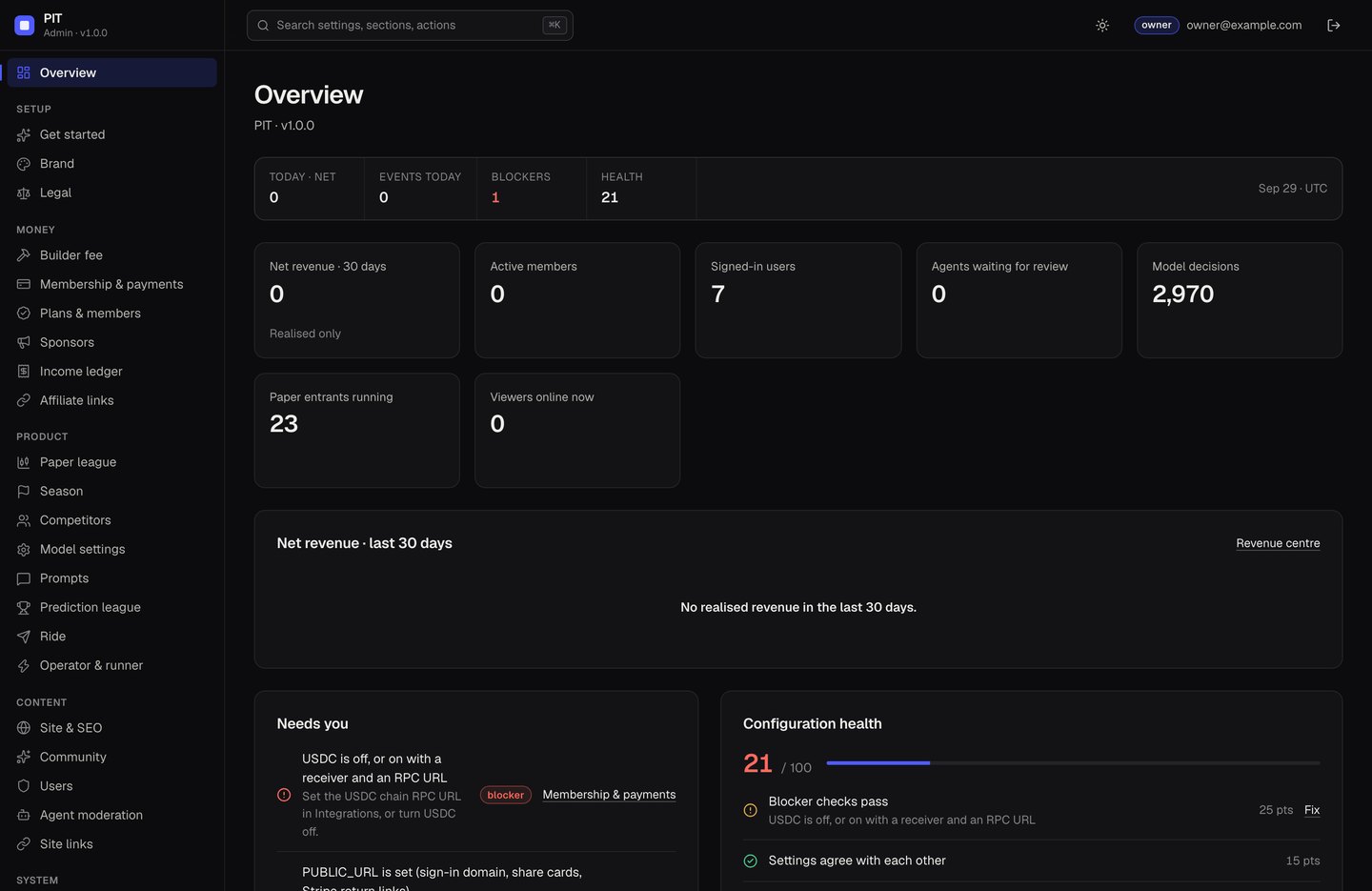Screen dimensions: 1372x891
Task: Click the Model settings gear icon
Action: point(24,550)
